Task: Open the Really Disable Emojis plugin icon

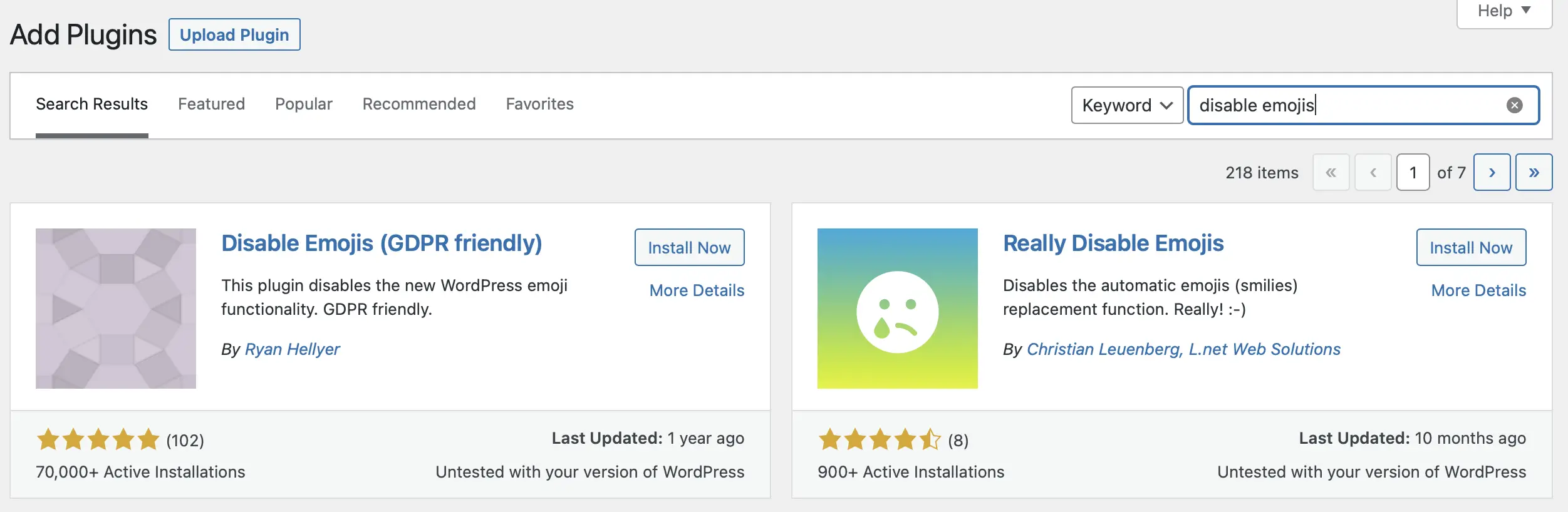Action: [897, 309]
